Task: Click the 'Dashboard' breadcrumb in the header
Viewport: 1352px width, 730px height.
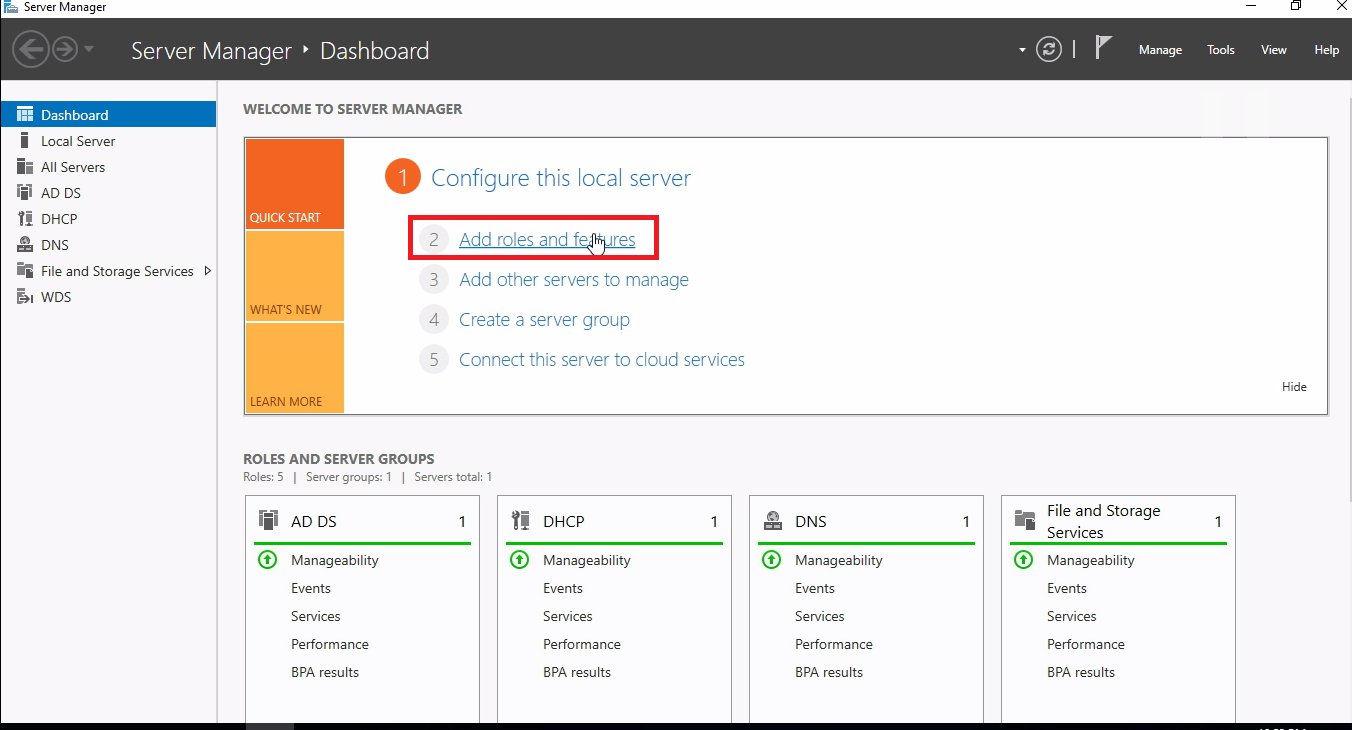Action: pyautogui.click(x=374, y=50)
